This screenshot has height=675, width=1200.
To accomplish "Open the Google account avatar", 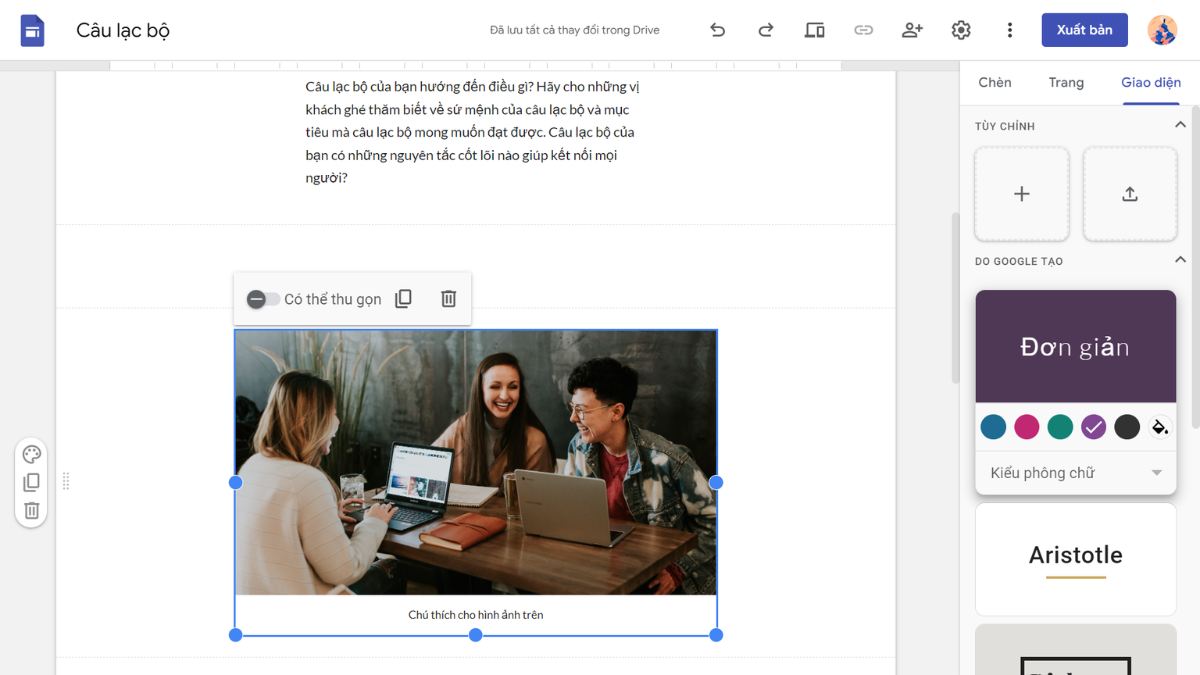I will [1162, 30].
